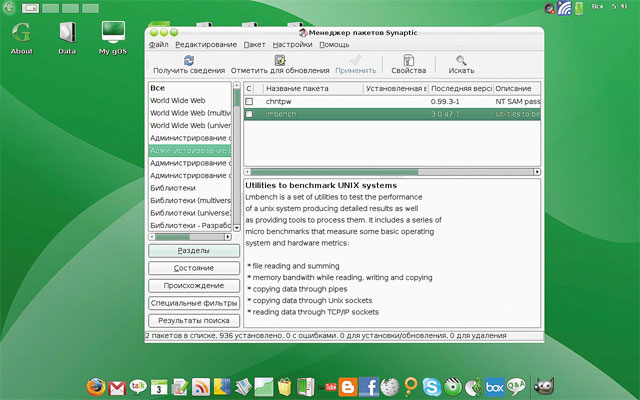Launch Skype from the dock

431,387
